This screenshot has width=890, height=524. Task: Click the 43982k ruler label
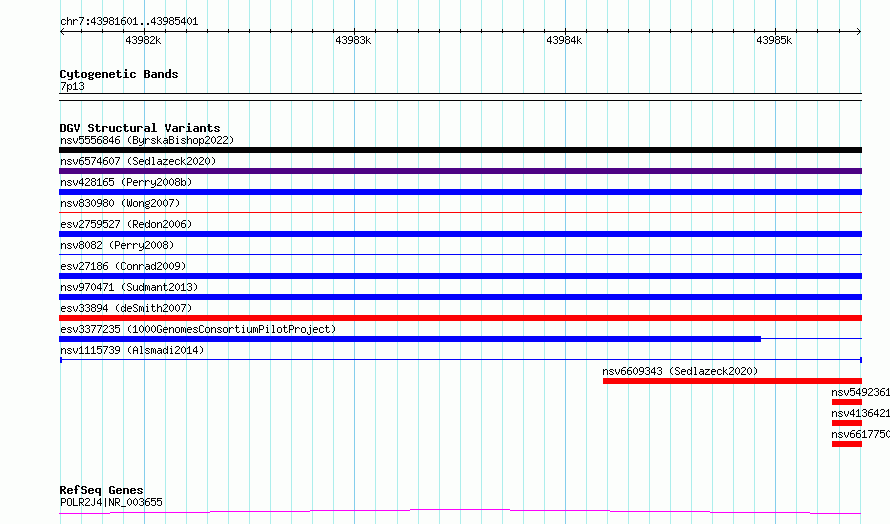tap(143, 40)
